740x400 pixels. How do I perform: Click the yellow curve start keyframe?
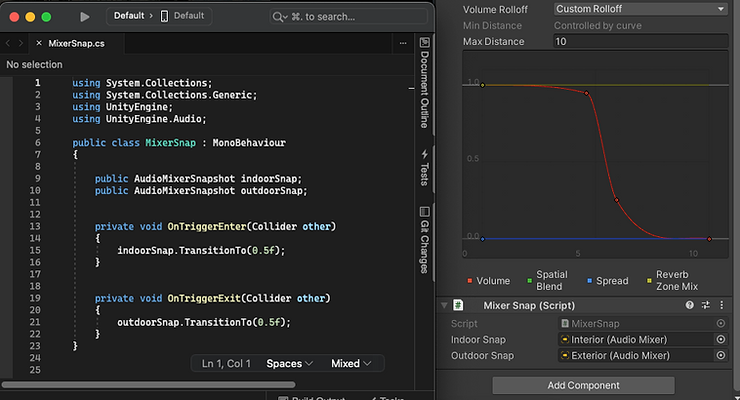[x=482, y=85]
